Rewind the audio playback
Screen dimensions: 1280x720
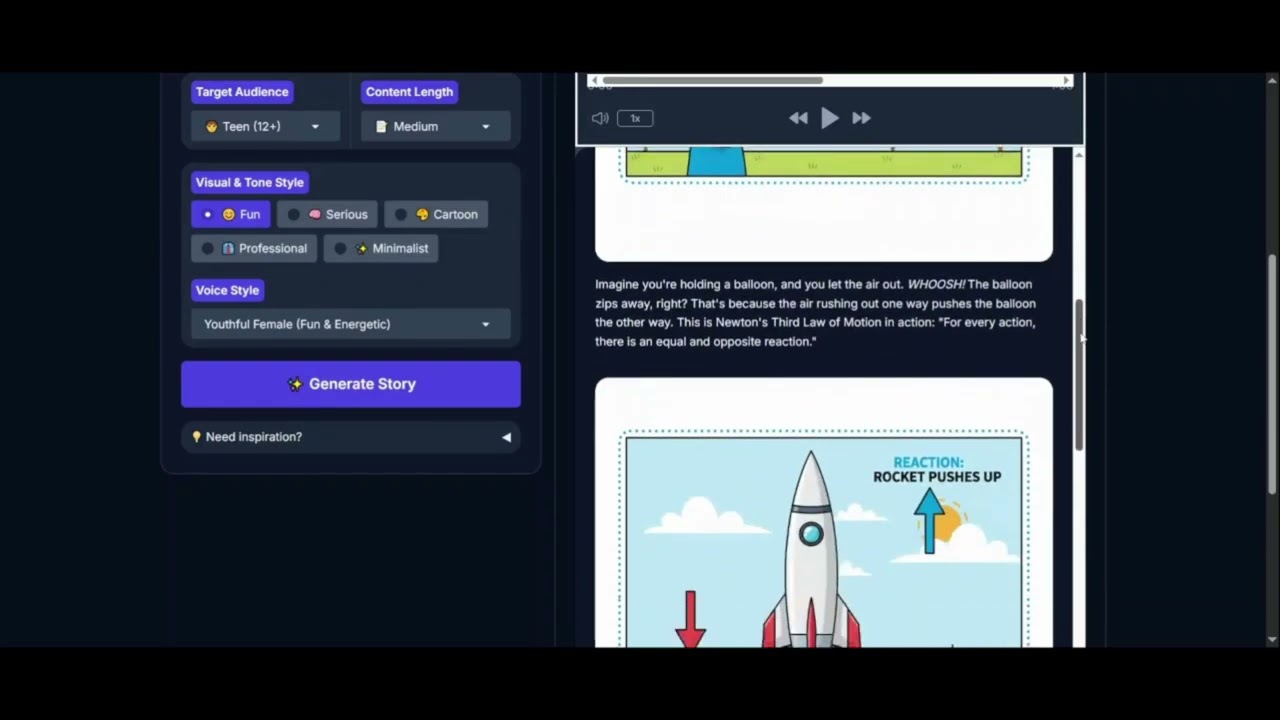[798, 118]
